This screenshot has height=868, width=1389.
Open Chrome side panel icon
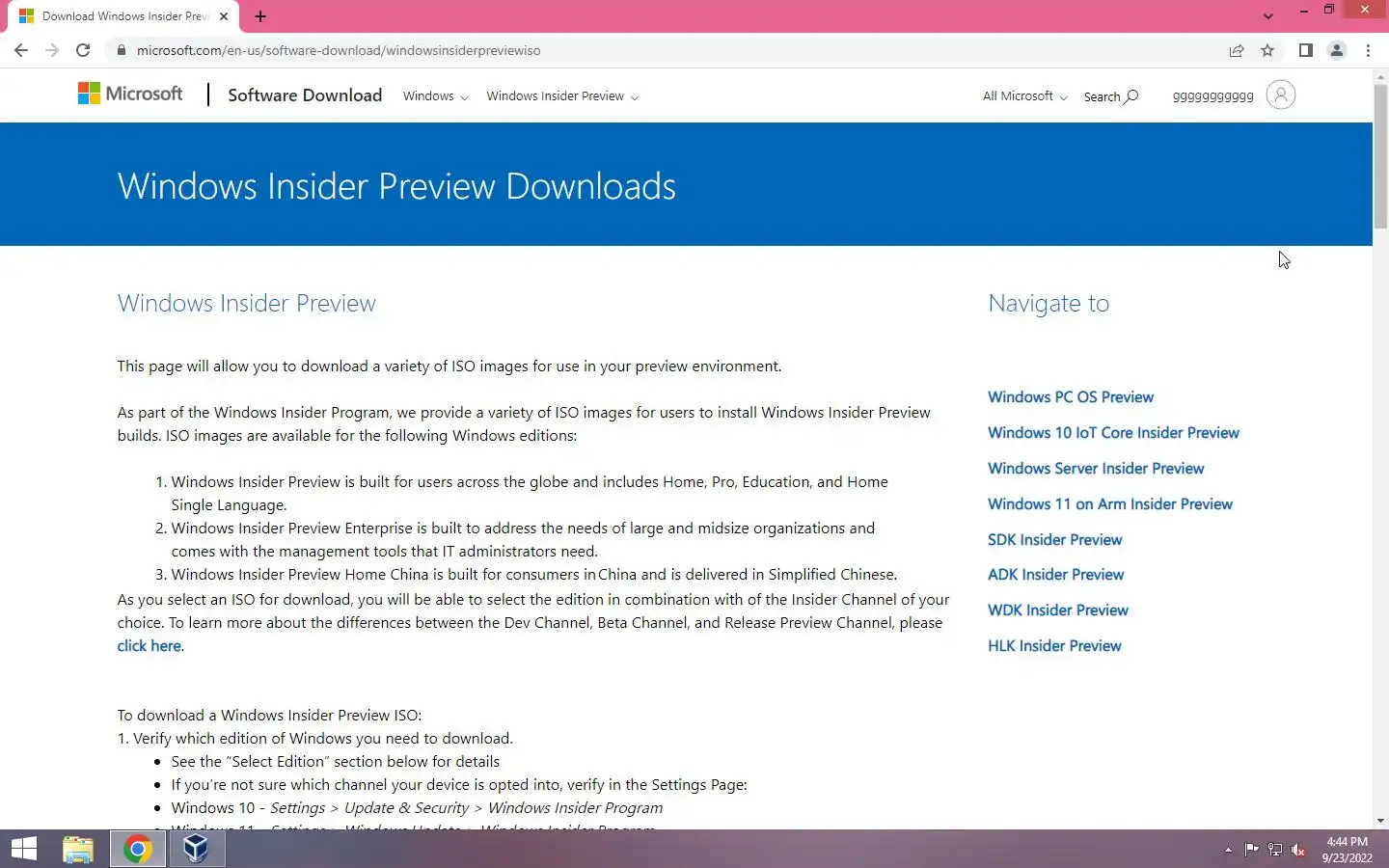[1305, 50]
